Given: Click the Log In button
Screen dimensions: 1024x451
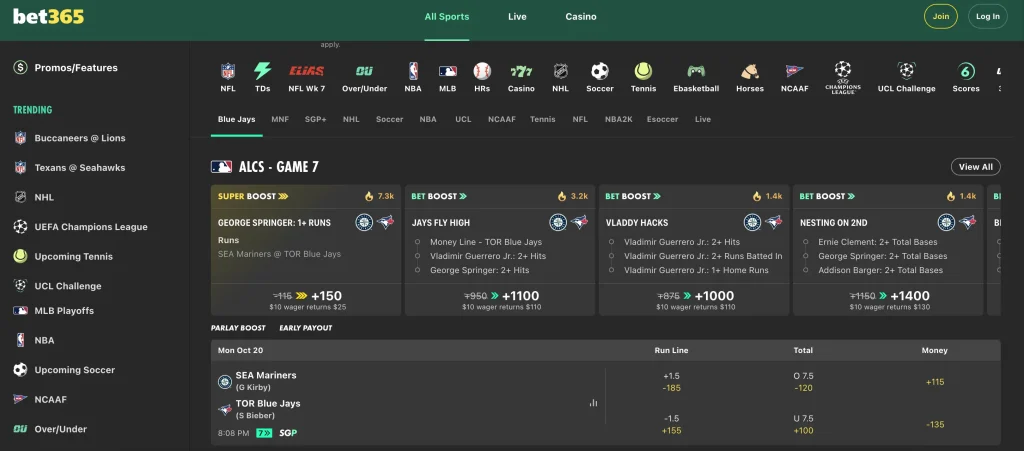Looking at the screenshot, I should point(987,17).
